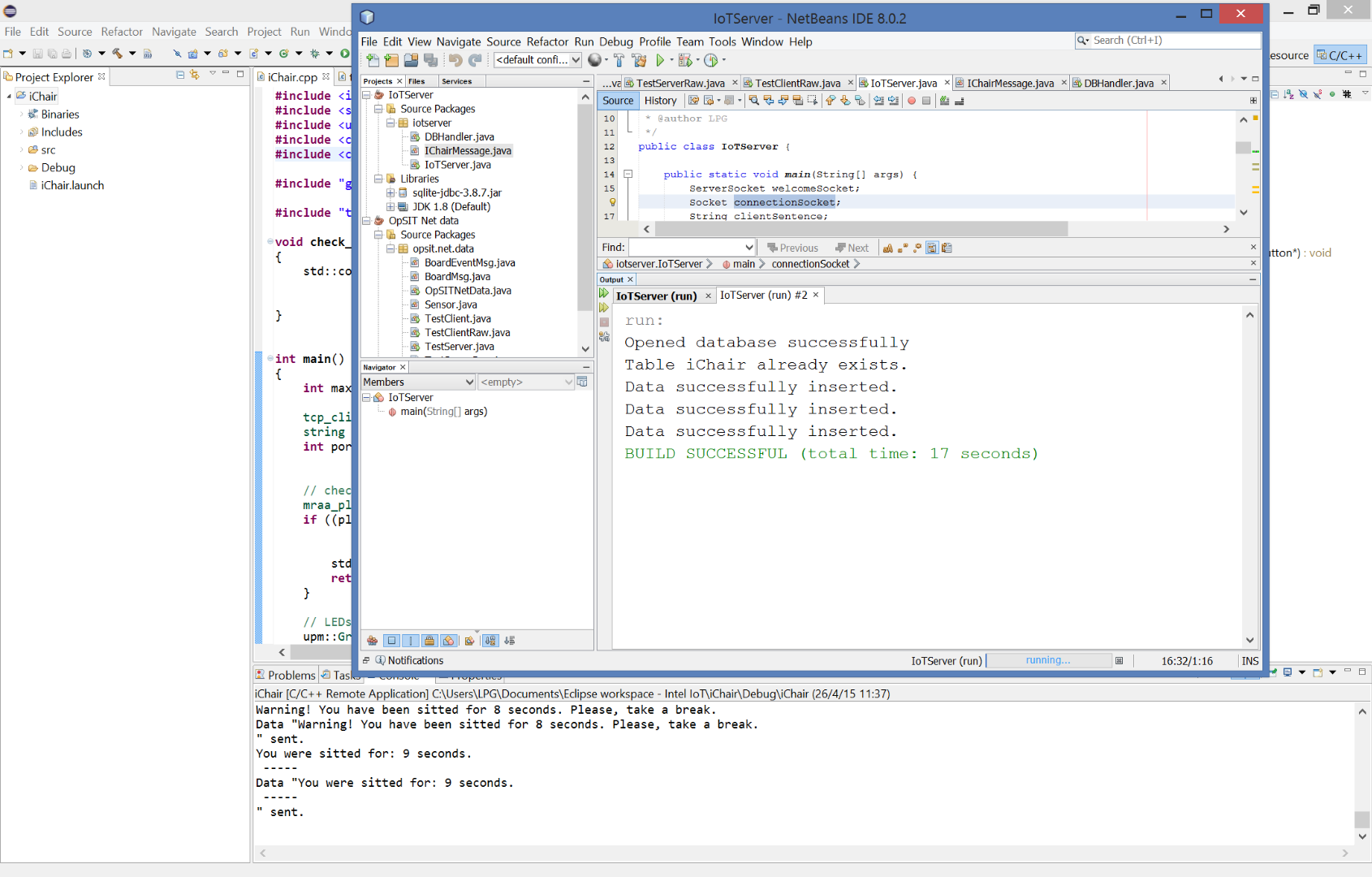The image size is (1372, 877).
Task: Open the Find field dropdown arrow
Action: click(749, 248)
